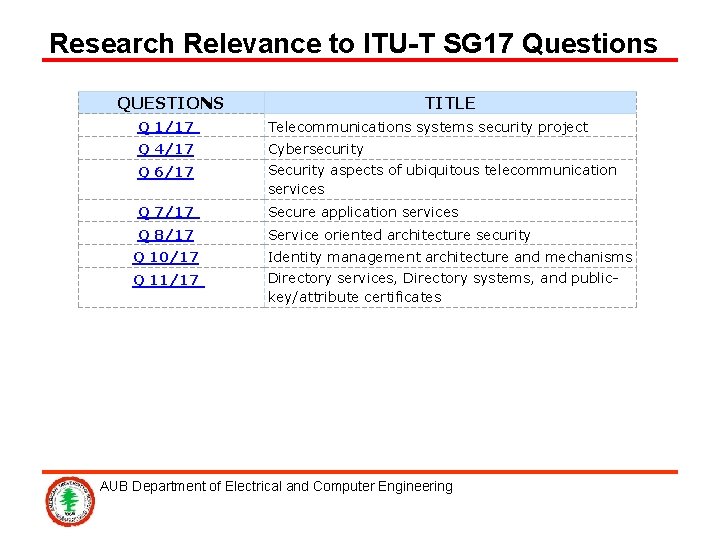Select 'Secure application services' cell
This screenshot has height=540, width=720.
click(450, 211)
